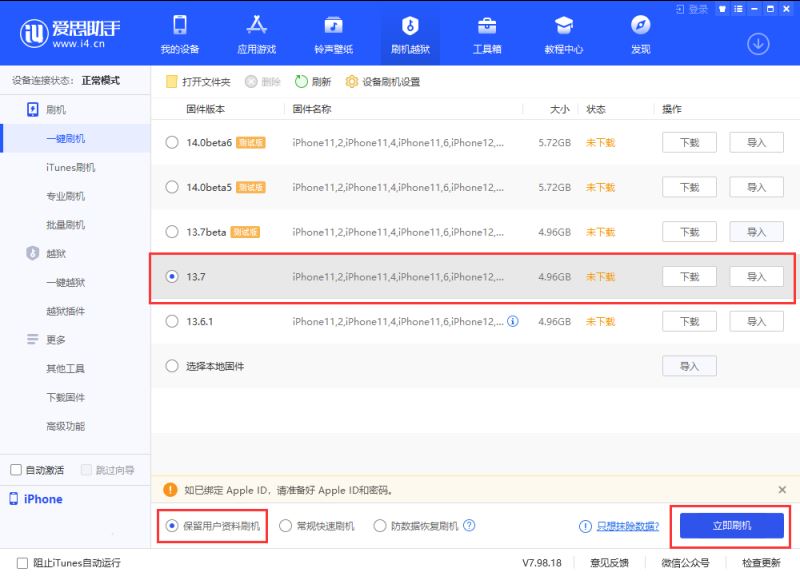The image size is (800, 576).
Task: Download the 13.7 firmware
Action: coord(689,277)
